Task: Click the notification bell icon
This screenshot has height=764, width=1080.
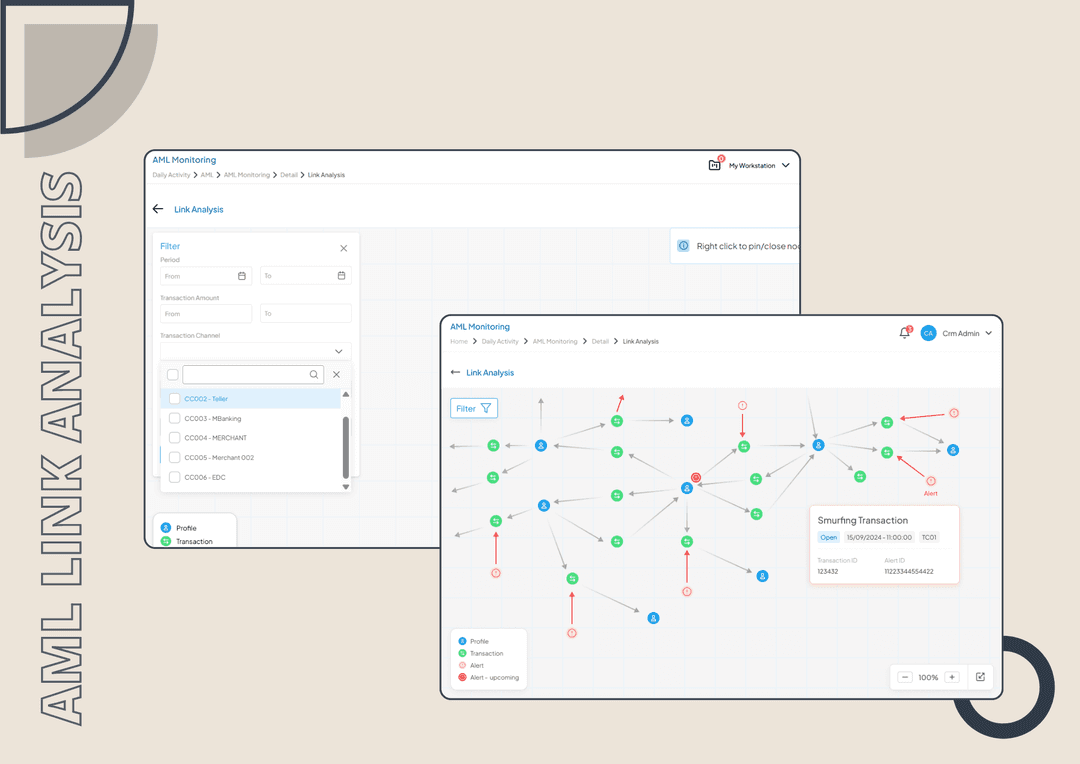Action: click(904, 333)
